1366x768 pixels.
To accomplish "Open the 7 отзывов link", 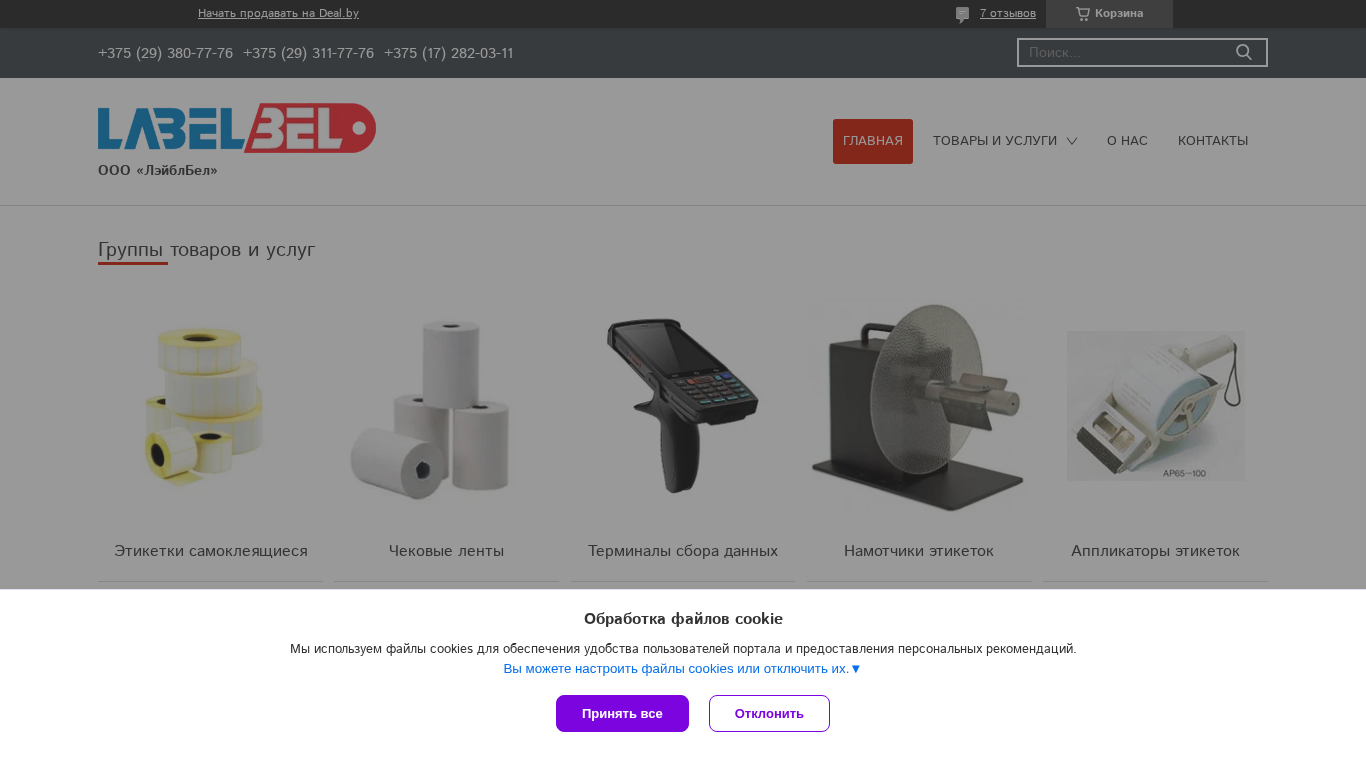I will 1008,14.
